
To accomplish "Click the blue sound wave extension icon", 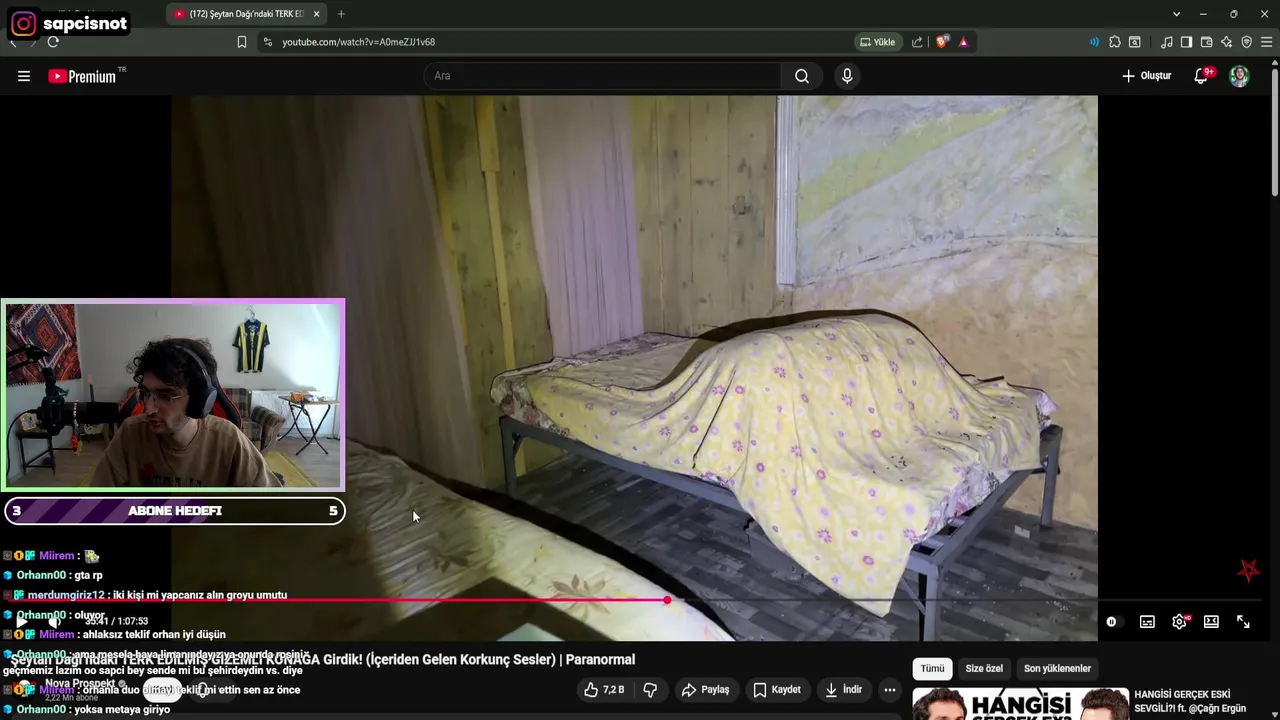I will click(x=1094, y=42).
